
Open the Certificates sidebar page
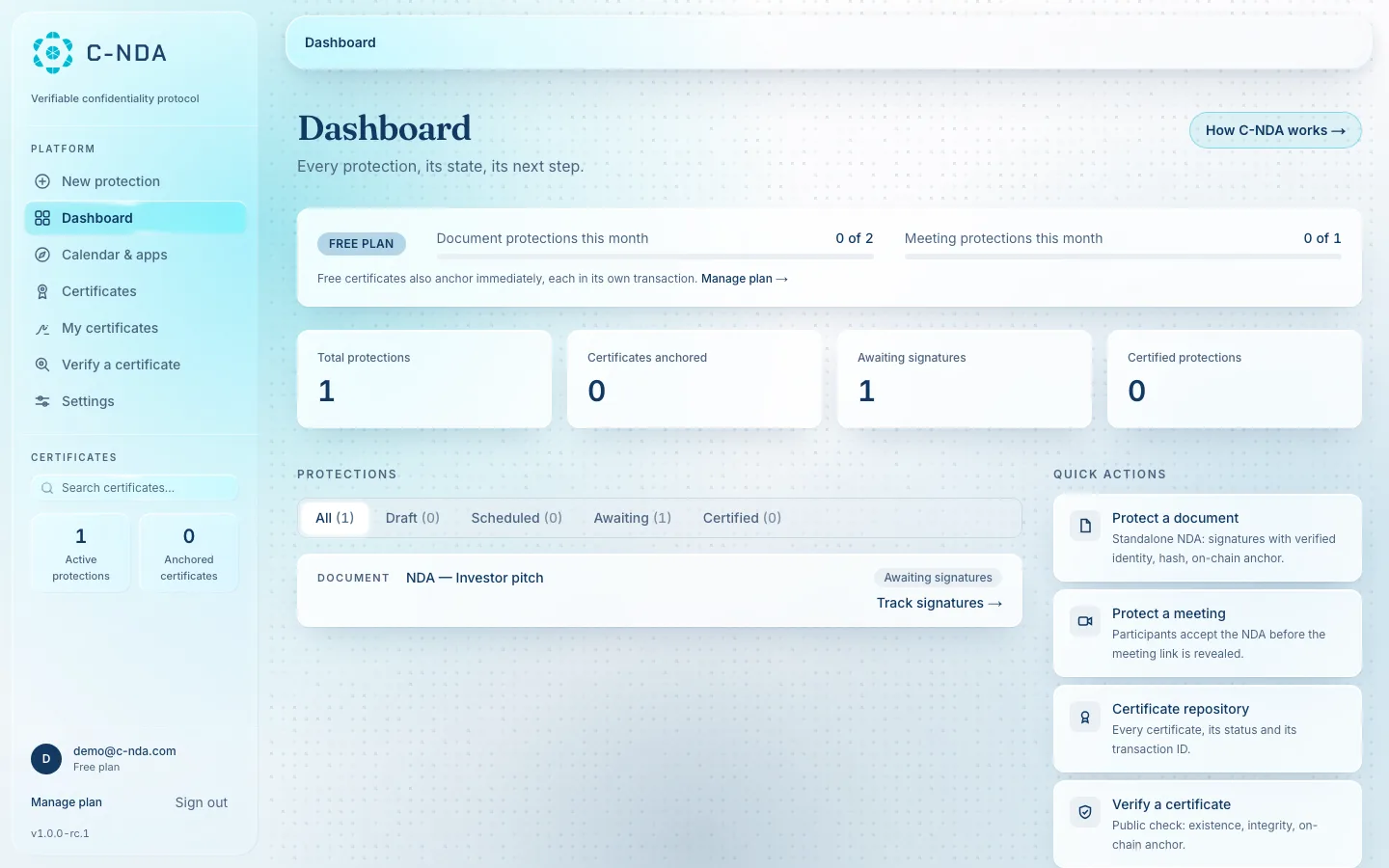pyautogui.click(x=135, y=291)
